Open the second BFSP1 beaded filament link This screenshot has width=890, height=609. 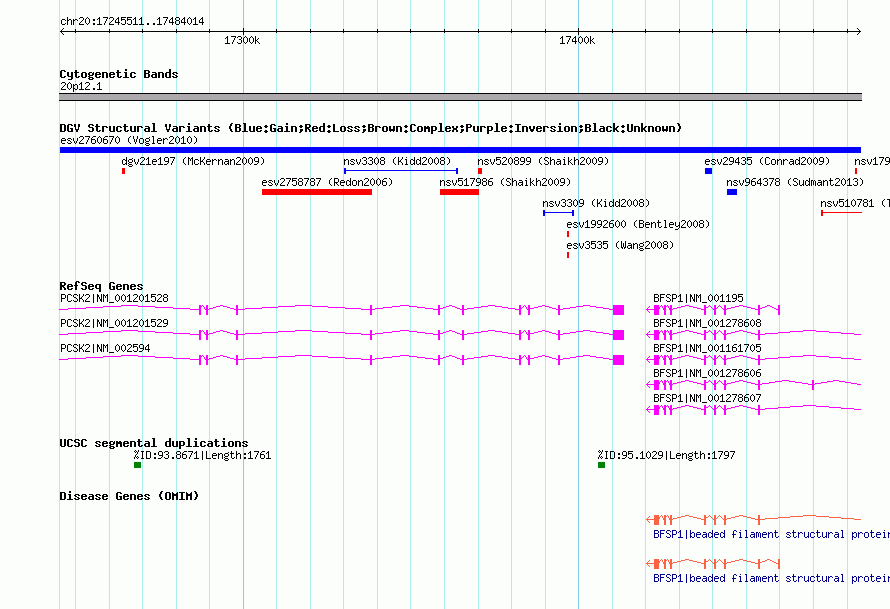click(771, 578)
